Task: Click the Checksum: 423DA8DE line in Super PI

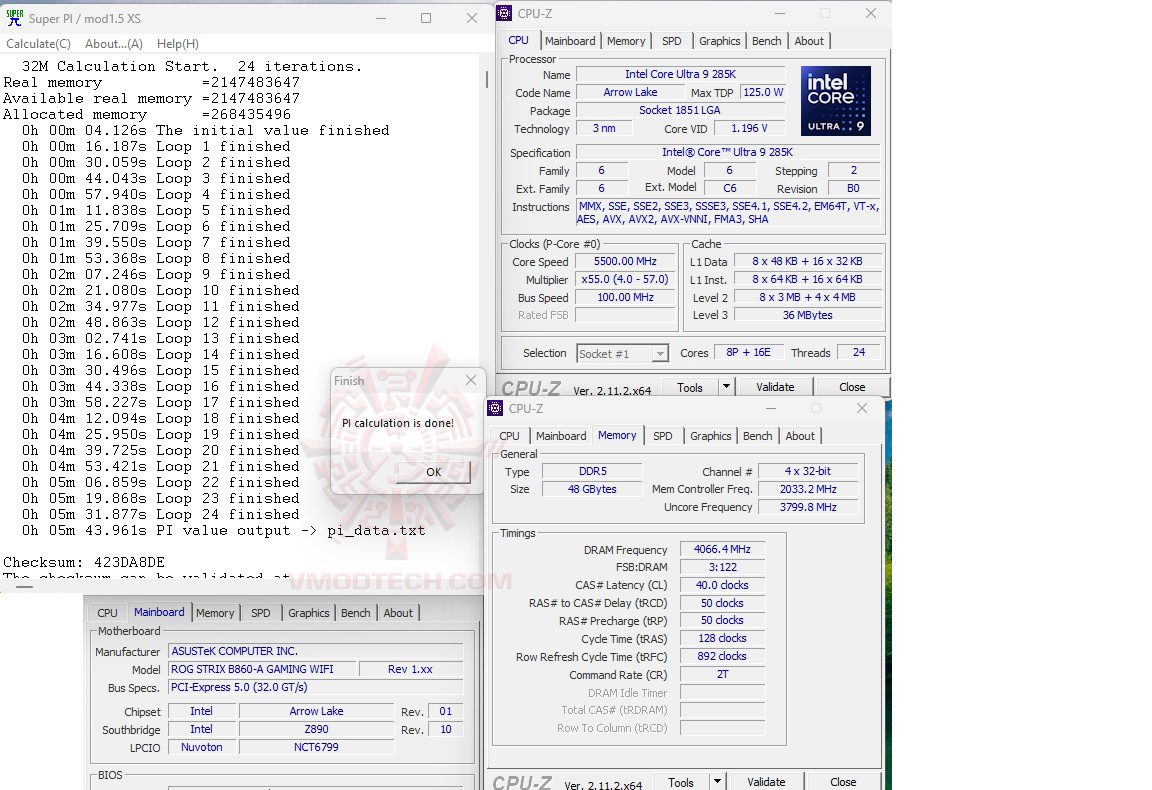Action: 84,562
